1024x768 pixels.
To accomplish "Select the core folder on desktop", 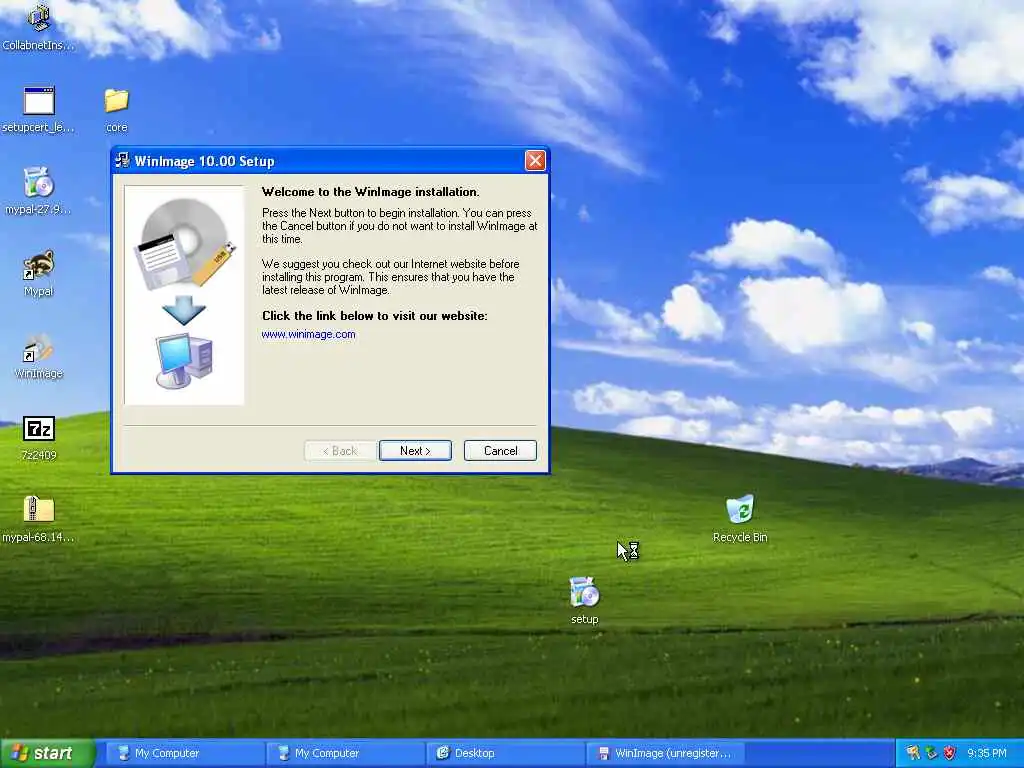I will coord(117,110).
